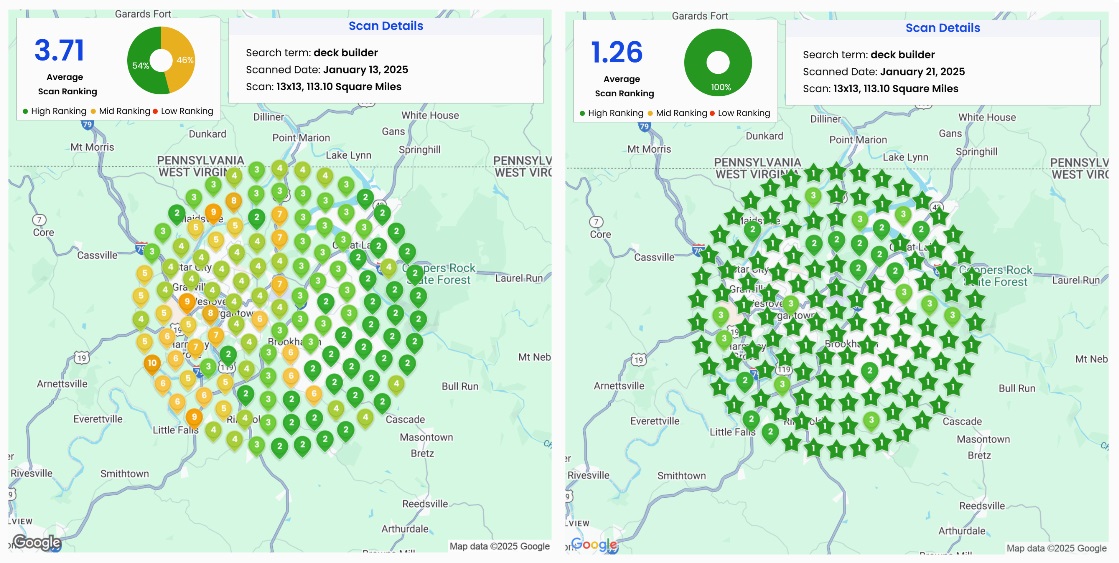Click the Route 7 shield near Core, January 21 map
Screen dimensions: 1119x563
coord(597,221)
